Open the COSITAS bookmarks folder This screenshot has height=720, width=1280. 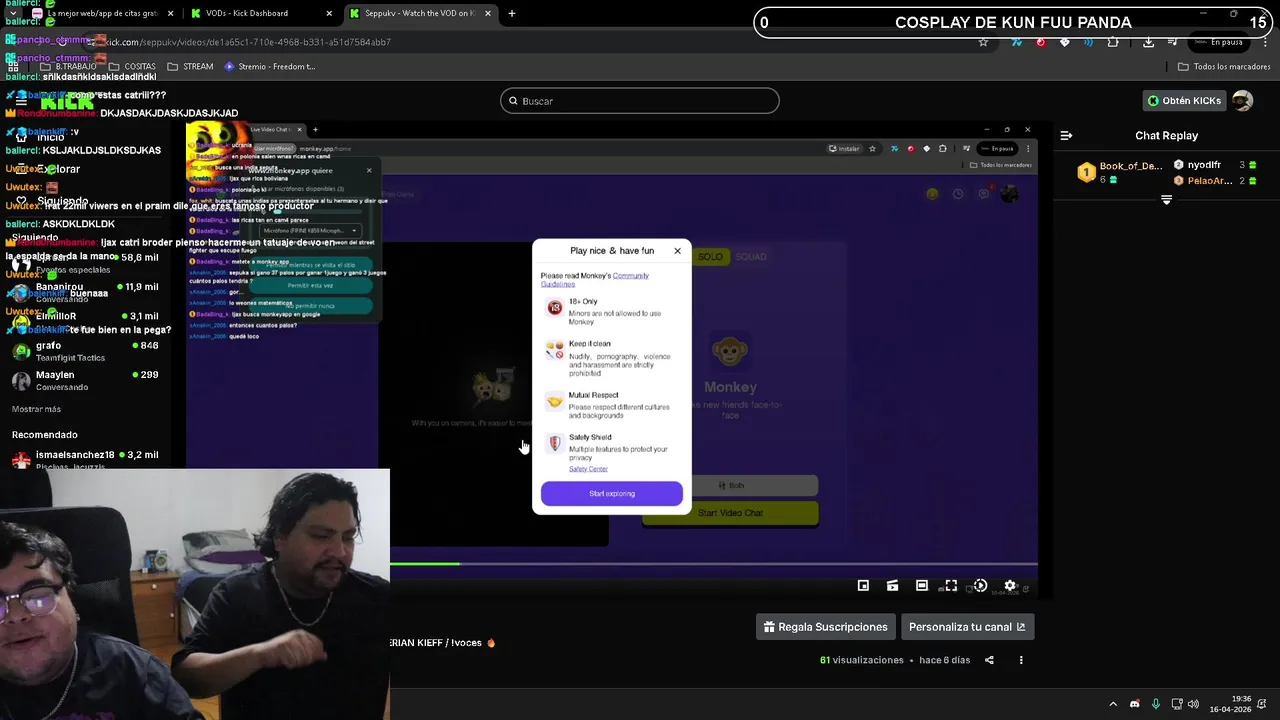131,67
